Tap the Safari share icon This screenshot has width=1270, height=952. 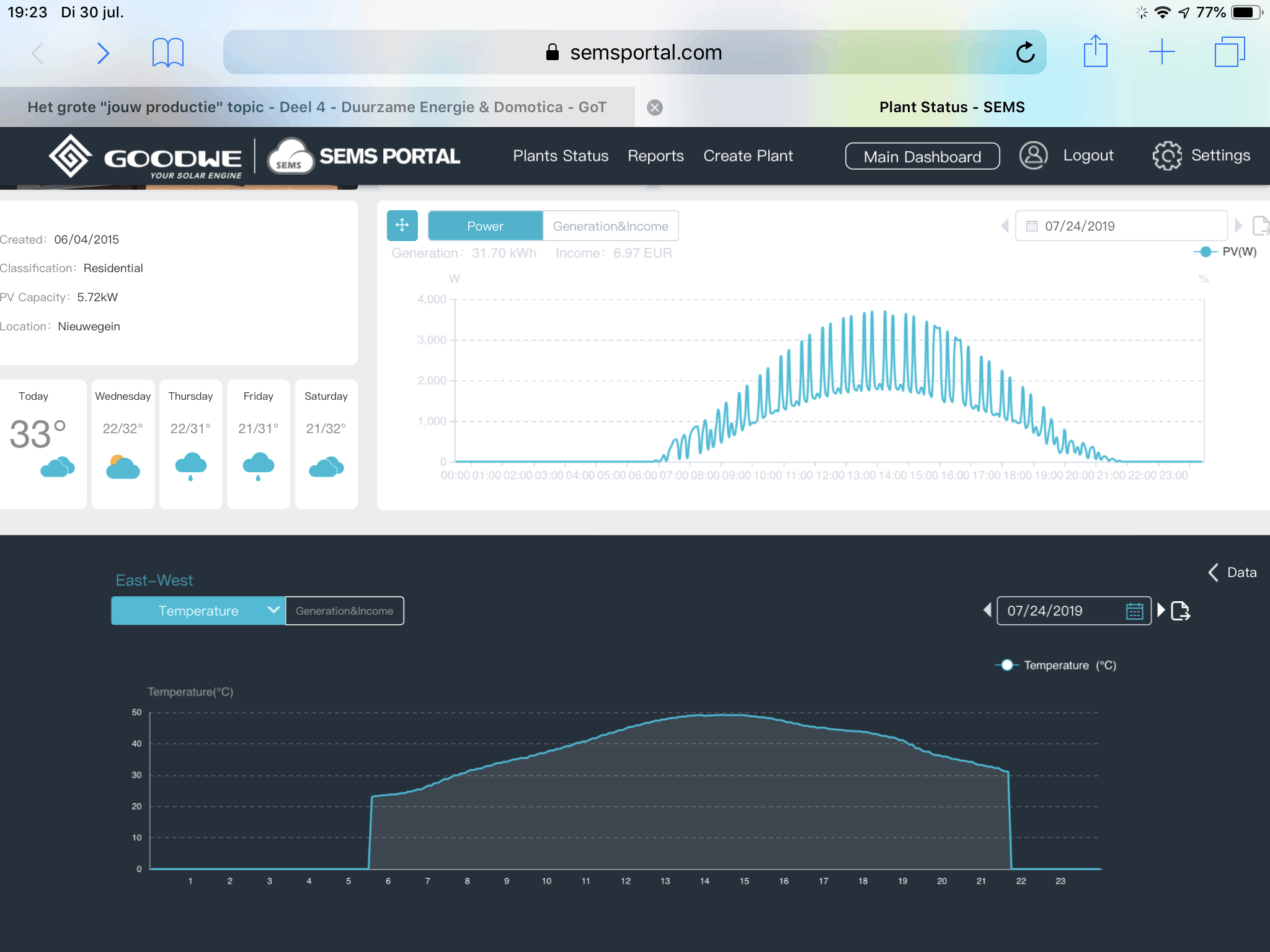(x=1095, y=51)
